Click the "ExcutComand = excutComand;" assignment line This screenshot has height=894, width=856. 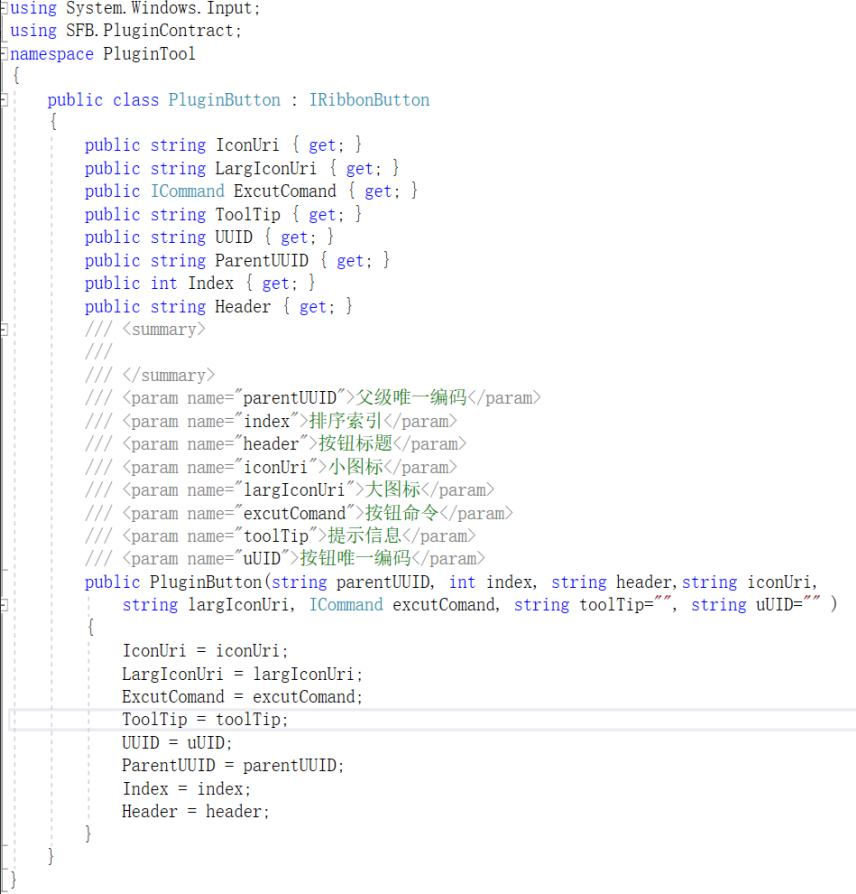tap(242, 697)
